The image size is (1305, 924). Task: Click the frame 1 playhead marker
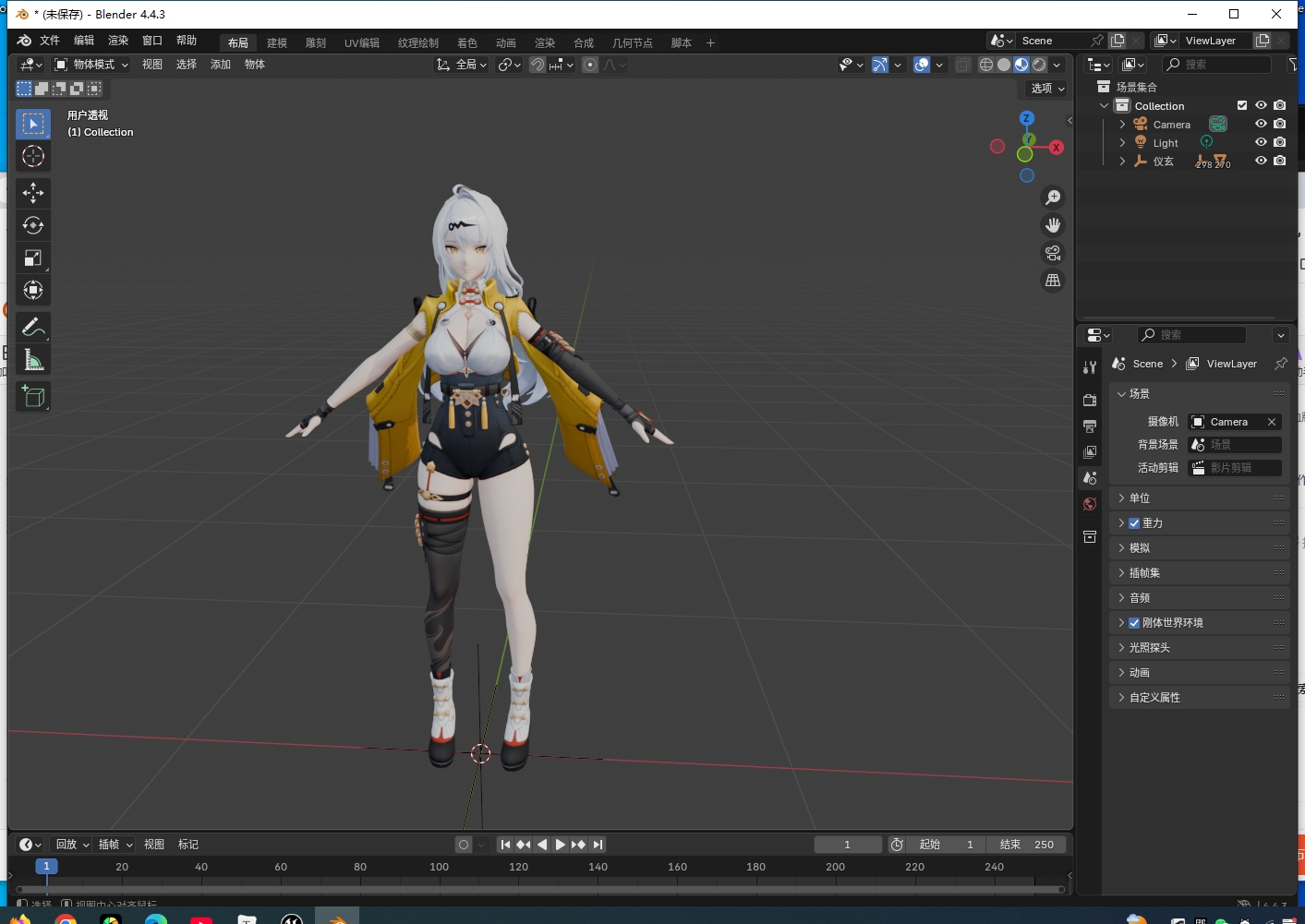(46, 867)
